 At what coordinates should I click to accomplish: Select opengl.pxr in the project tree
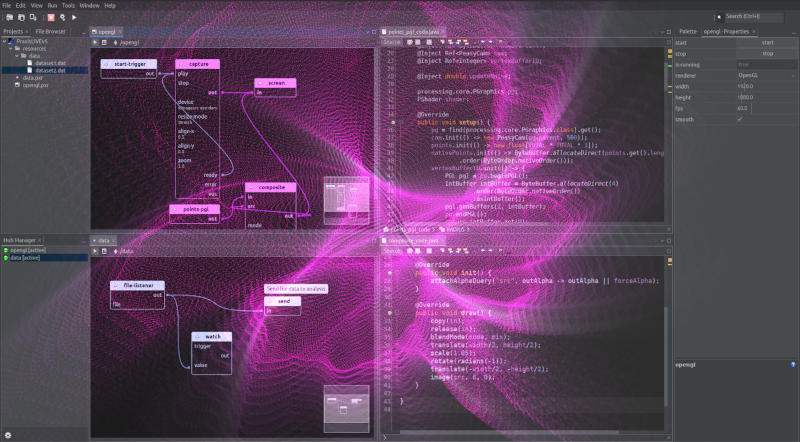35,85
